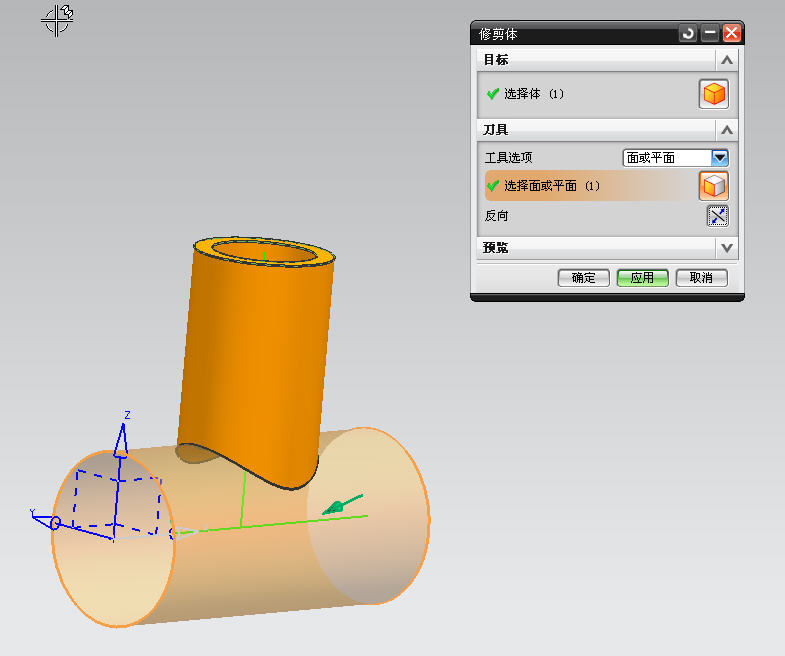Click the 工具选项 label
Viewport: 785px width, 656px height.
(x=509, y=158)
